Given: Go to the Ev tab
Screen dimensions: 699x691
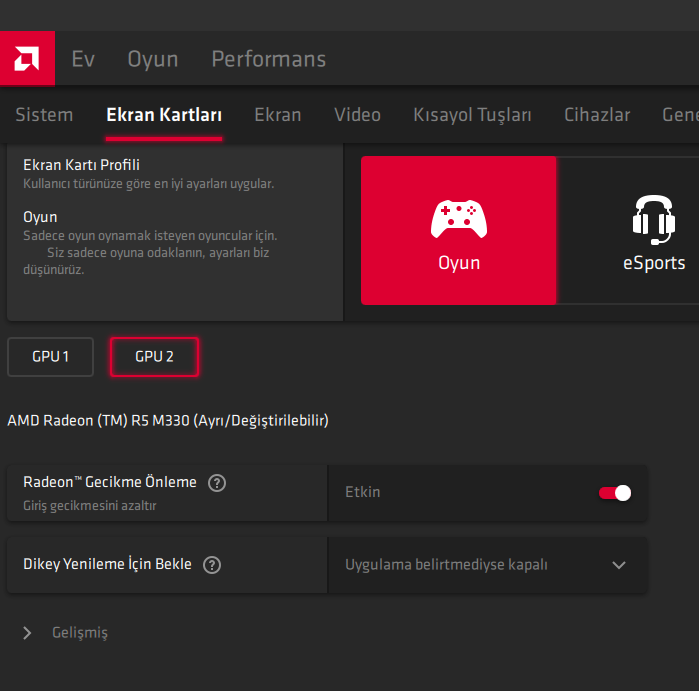Looking at the screenshot, I should [x=83, y=59].
